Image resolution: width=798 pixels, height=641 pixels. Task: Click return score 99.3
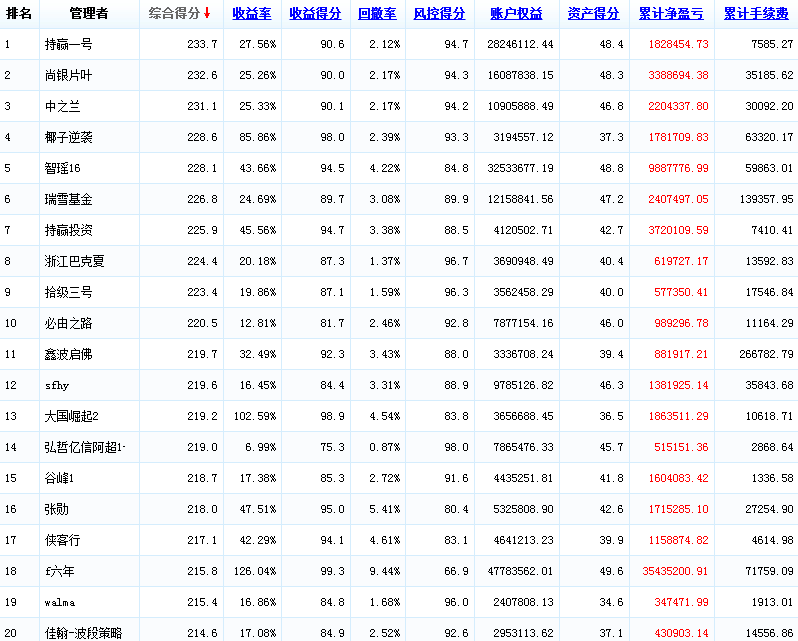point(333,572)
